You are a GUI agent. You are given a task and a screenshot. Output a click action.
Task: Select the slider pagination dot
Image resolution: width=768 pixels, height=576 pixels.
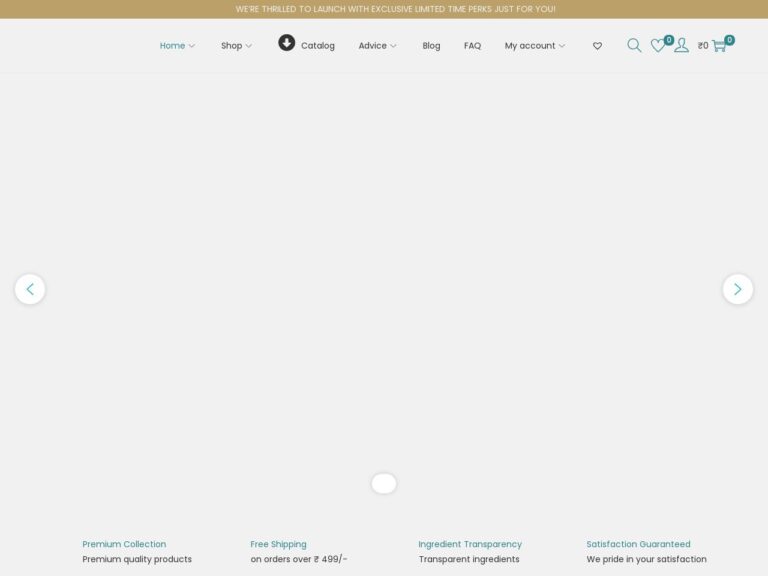pyautogui.click(x=384, y=483)
